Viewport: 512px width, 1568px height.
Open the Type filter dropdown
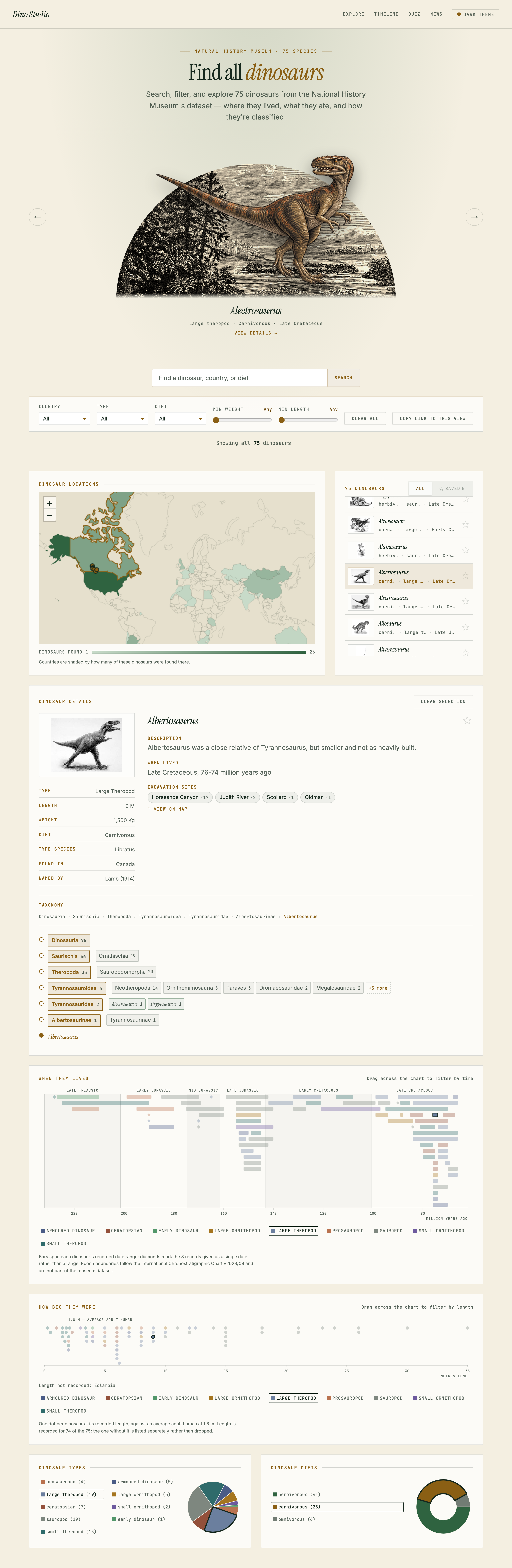click(x=123, y=419)
